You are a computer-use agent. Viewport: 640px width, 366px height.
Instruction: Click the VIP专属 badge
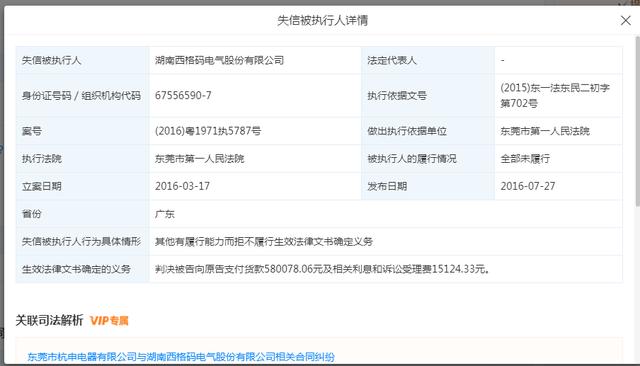pyautogui.click(x=109, y=321)
